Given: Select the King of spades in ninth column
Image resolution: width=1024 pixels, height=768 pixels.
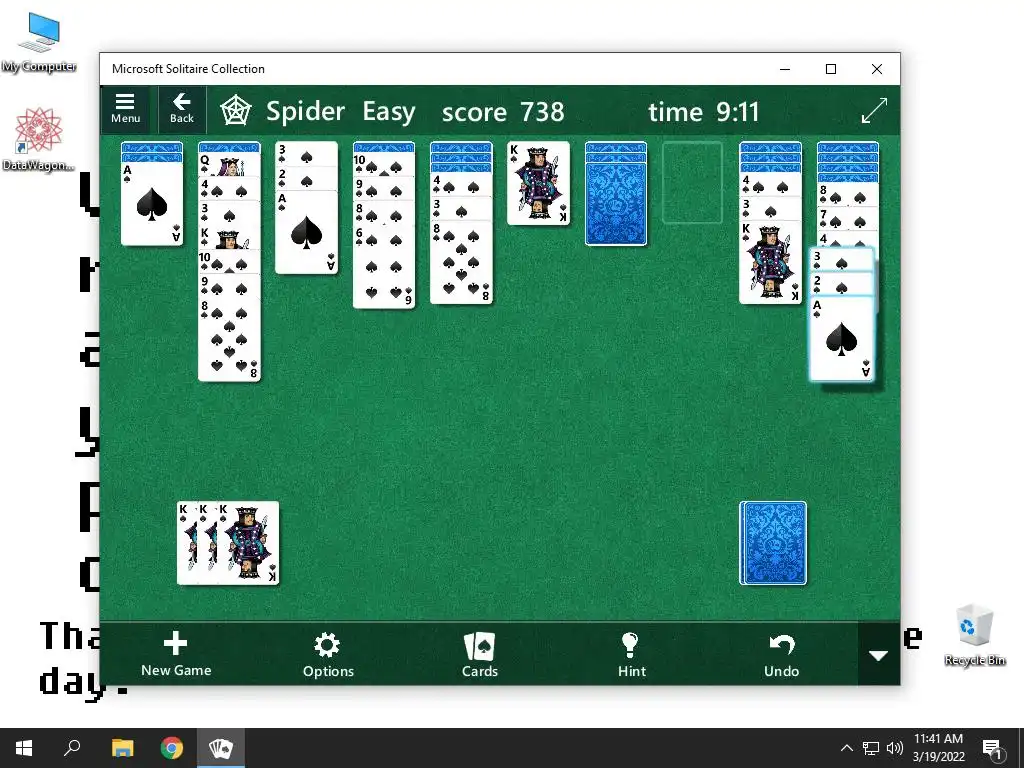Looking at the screenshot, I should point(771,263).
